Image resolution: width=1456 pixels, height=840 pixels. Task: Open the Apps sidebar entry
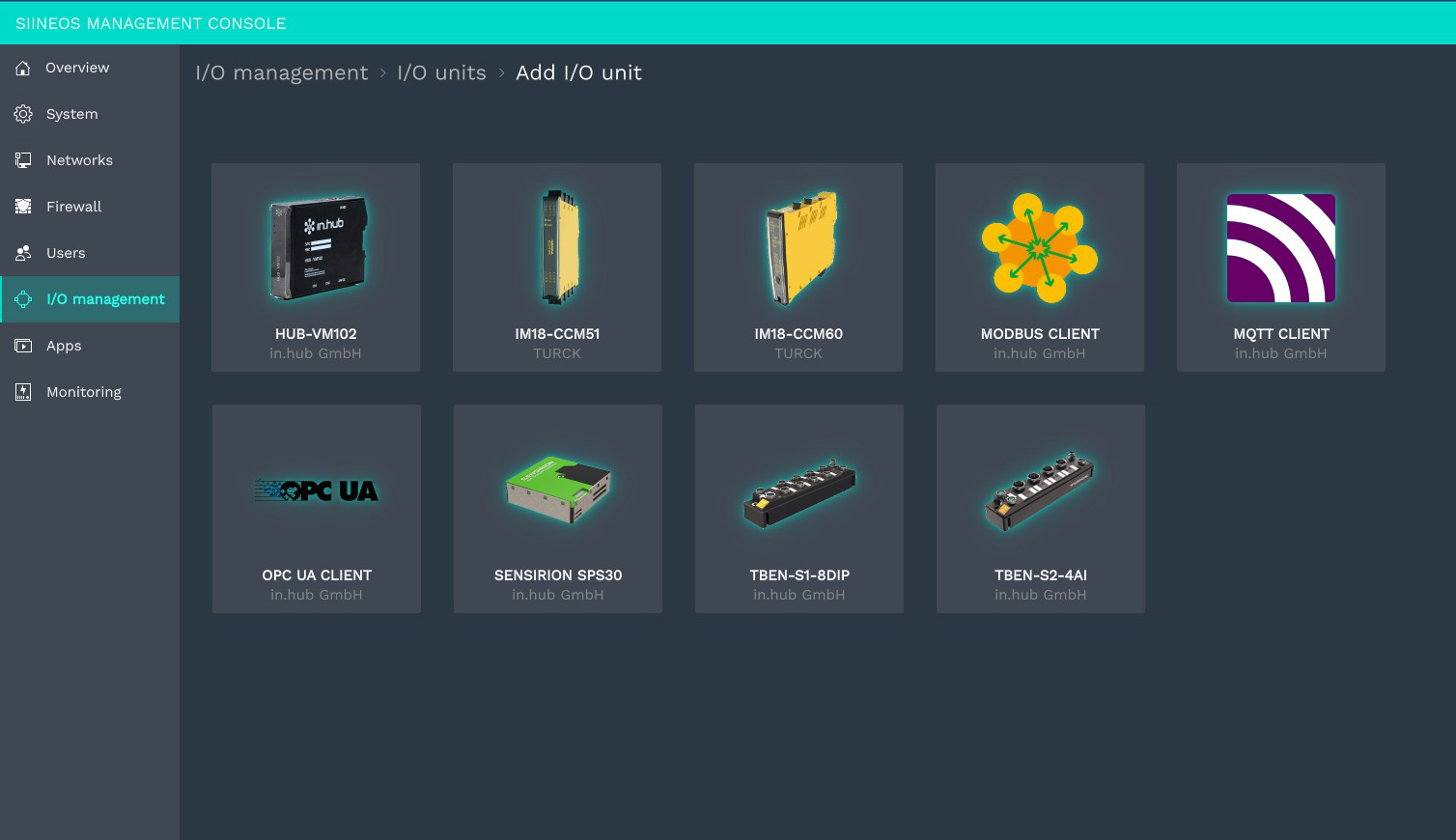(90, 346)
